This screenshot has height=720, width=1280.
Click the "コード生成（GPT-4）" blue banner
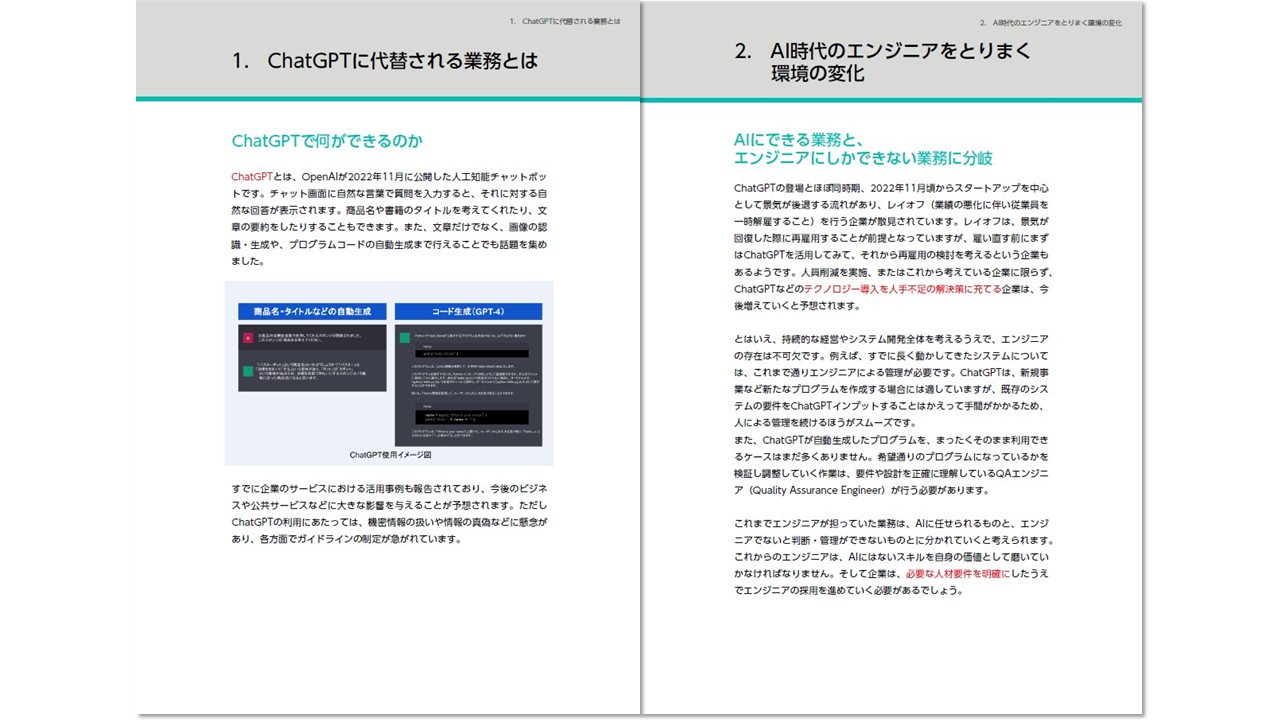point(468,311)
